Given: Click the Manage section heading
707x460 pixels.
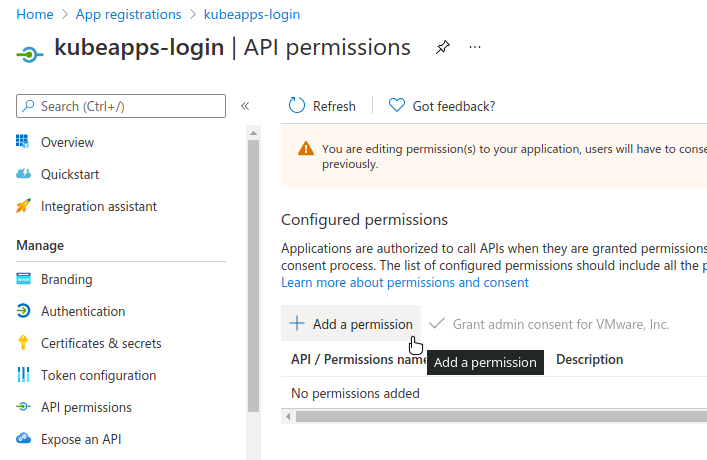Looking at the screenshot, I should pos(40,245).
